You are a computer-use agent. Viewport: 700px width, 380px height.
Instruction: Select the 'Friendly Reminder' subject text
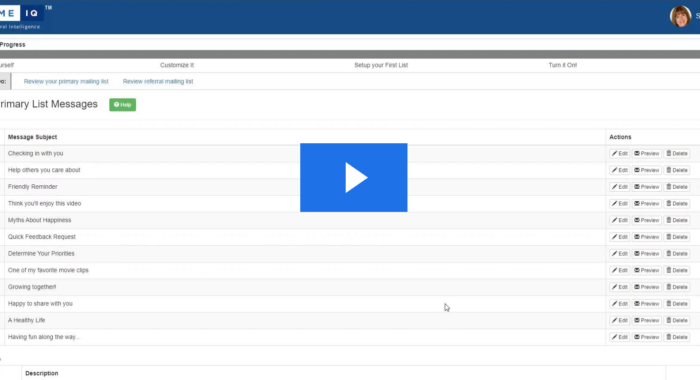[x=33, y=187]
